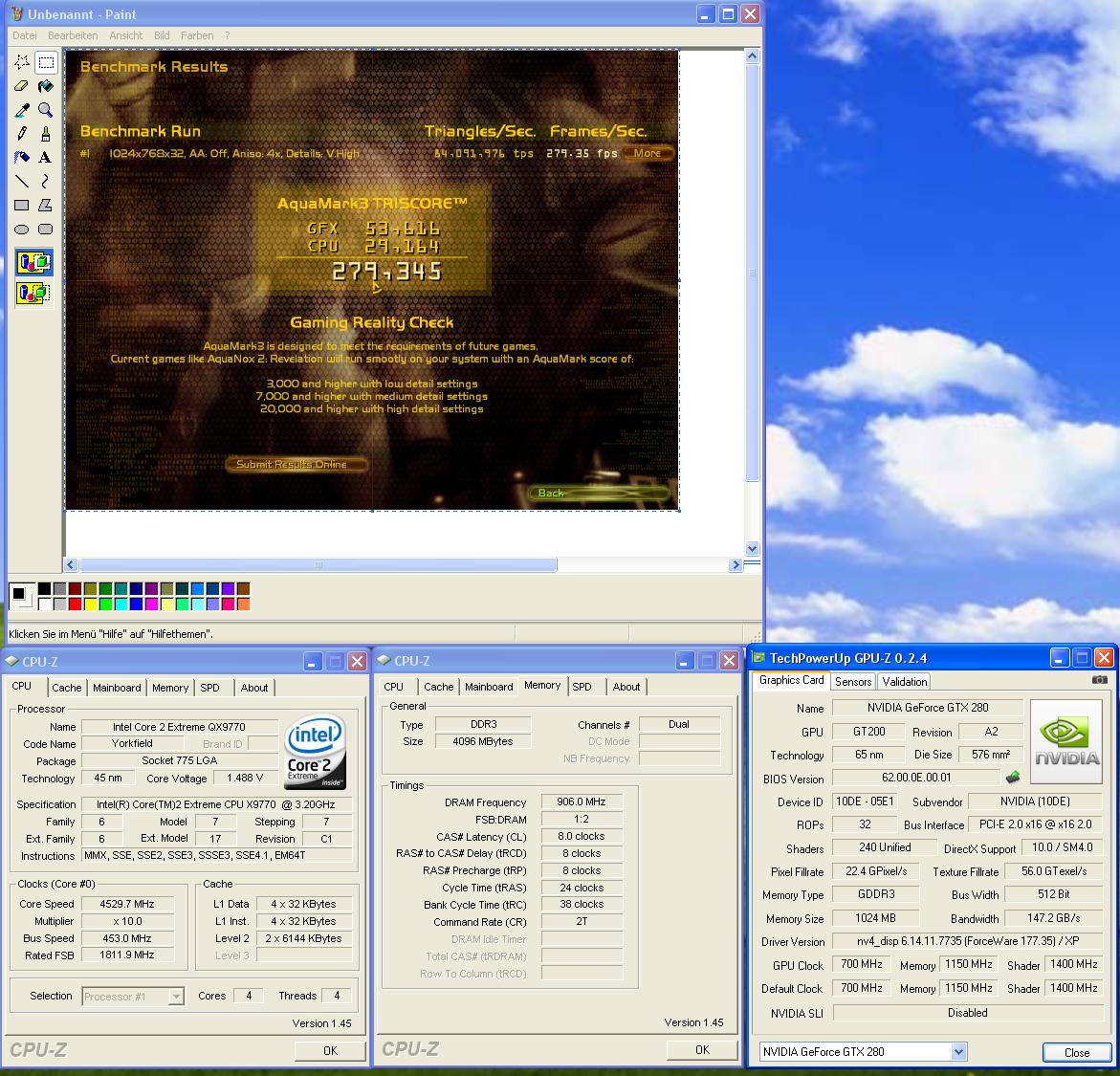This screenshot has width=1120, height=1076.
Task: Switch to Mainboard tab in left CPU-Z window
Action: point(117,688)
